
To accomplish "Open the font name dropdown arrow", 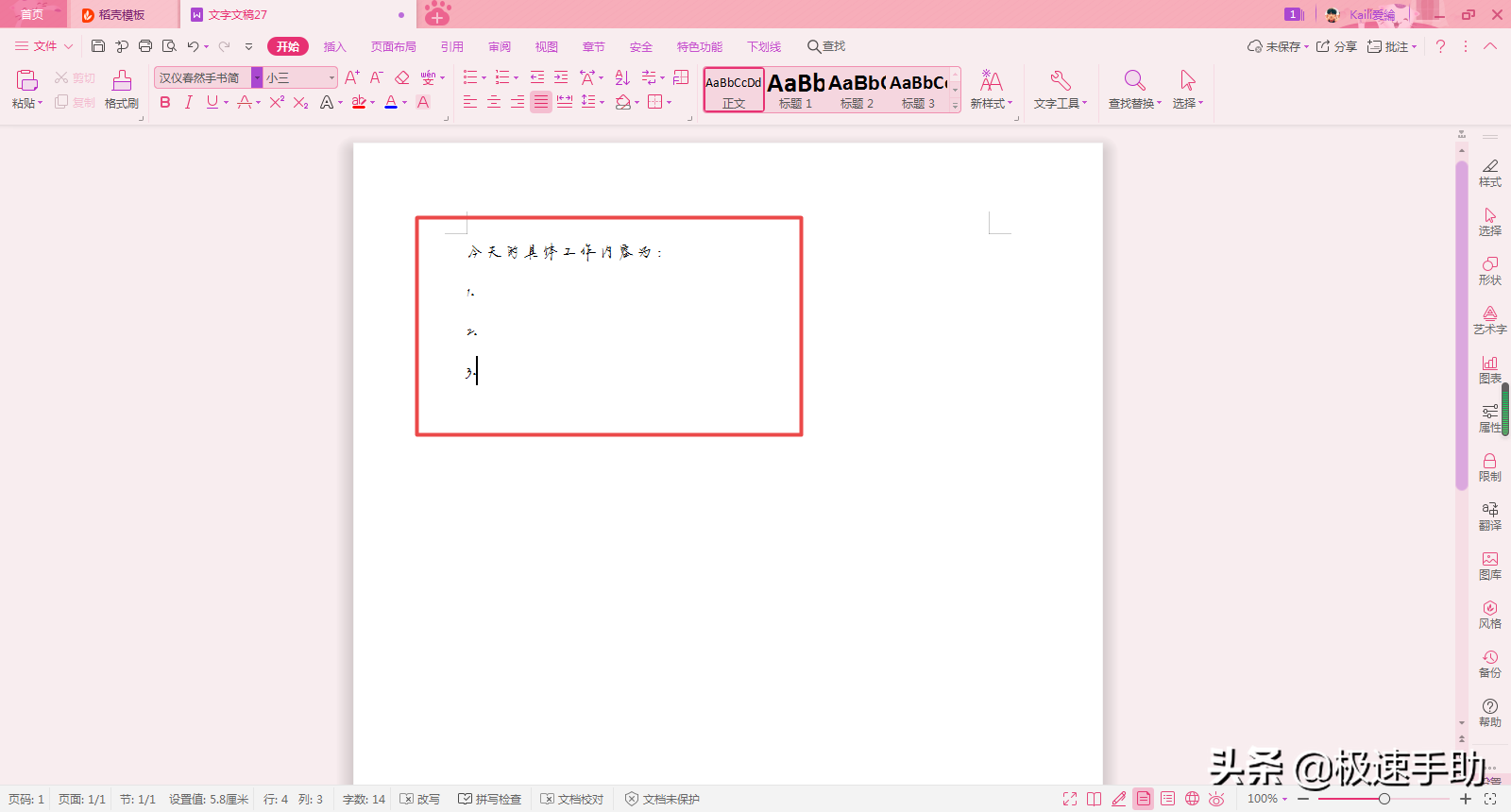I will tap(257, 78).
